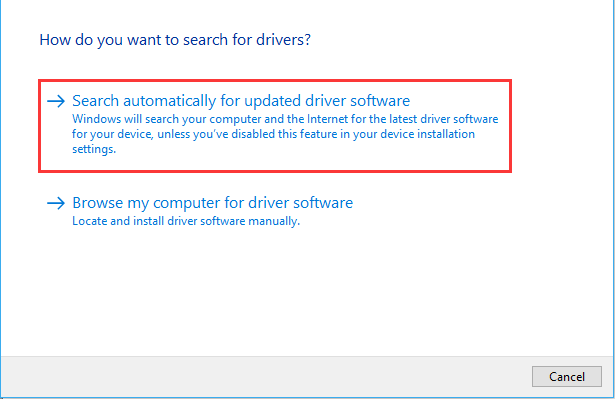This screenshot has height=399, width=615.
Task: Click the arrow icon beside Search automatically
Action: click(x=56, y=101)
